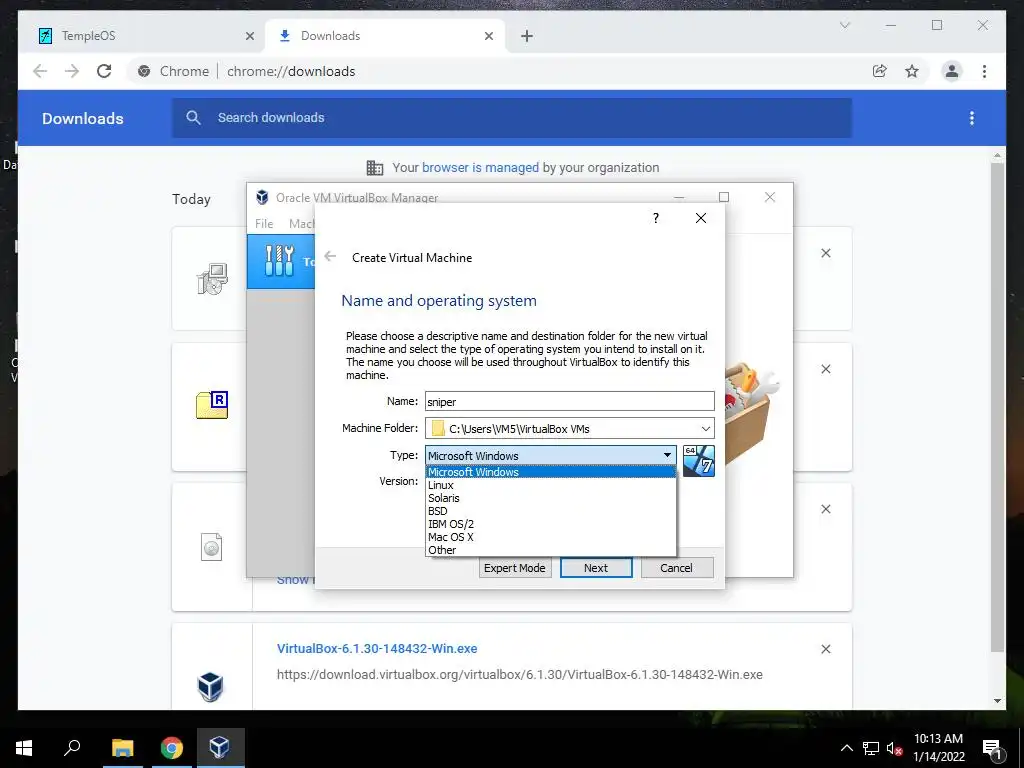Click the disc image file icon
1024x768 pixels.
212,547
